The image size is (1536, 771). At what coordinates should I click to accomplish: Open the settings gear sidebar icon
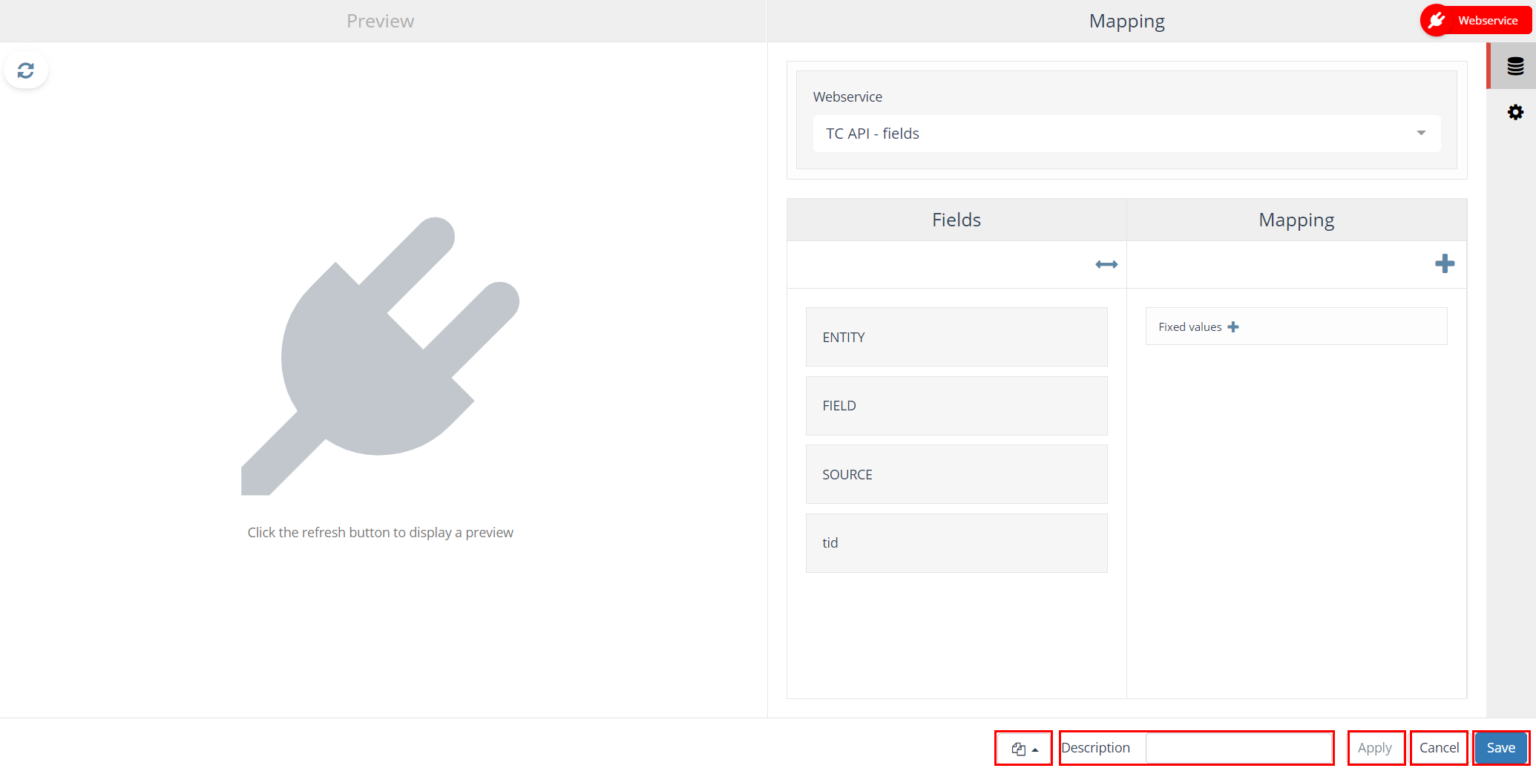(x=1515, y=112)
